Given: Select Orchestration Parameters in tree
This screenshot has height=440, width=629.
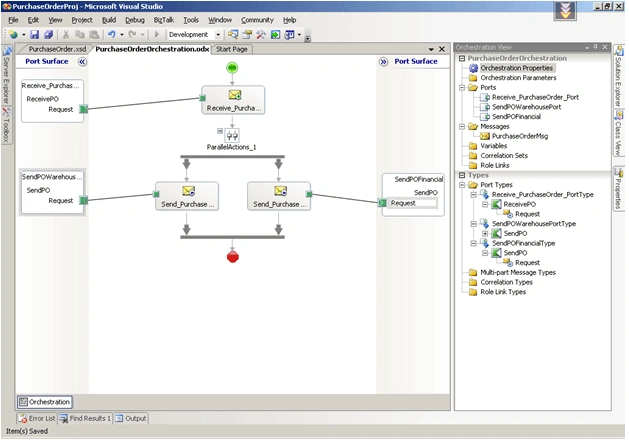Looking at the screenshot, I should 518,78.
